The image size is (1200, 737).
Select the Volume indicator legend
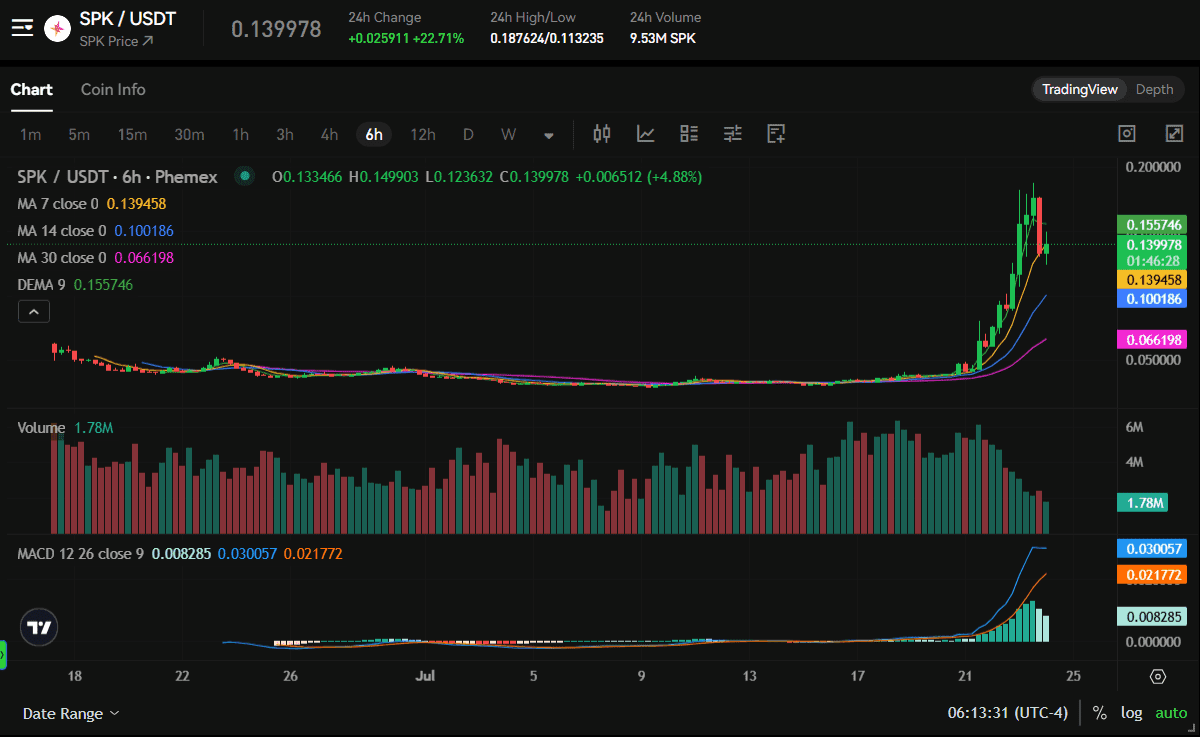66,428
